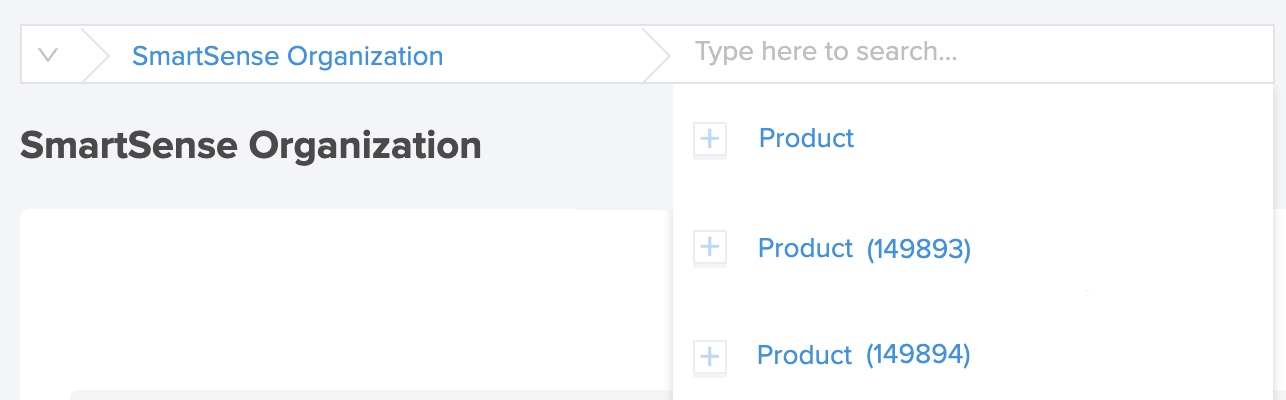Click blank space between first two Product results

970,193
